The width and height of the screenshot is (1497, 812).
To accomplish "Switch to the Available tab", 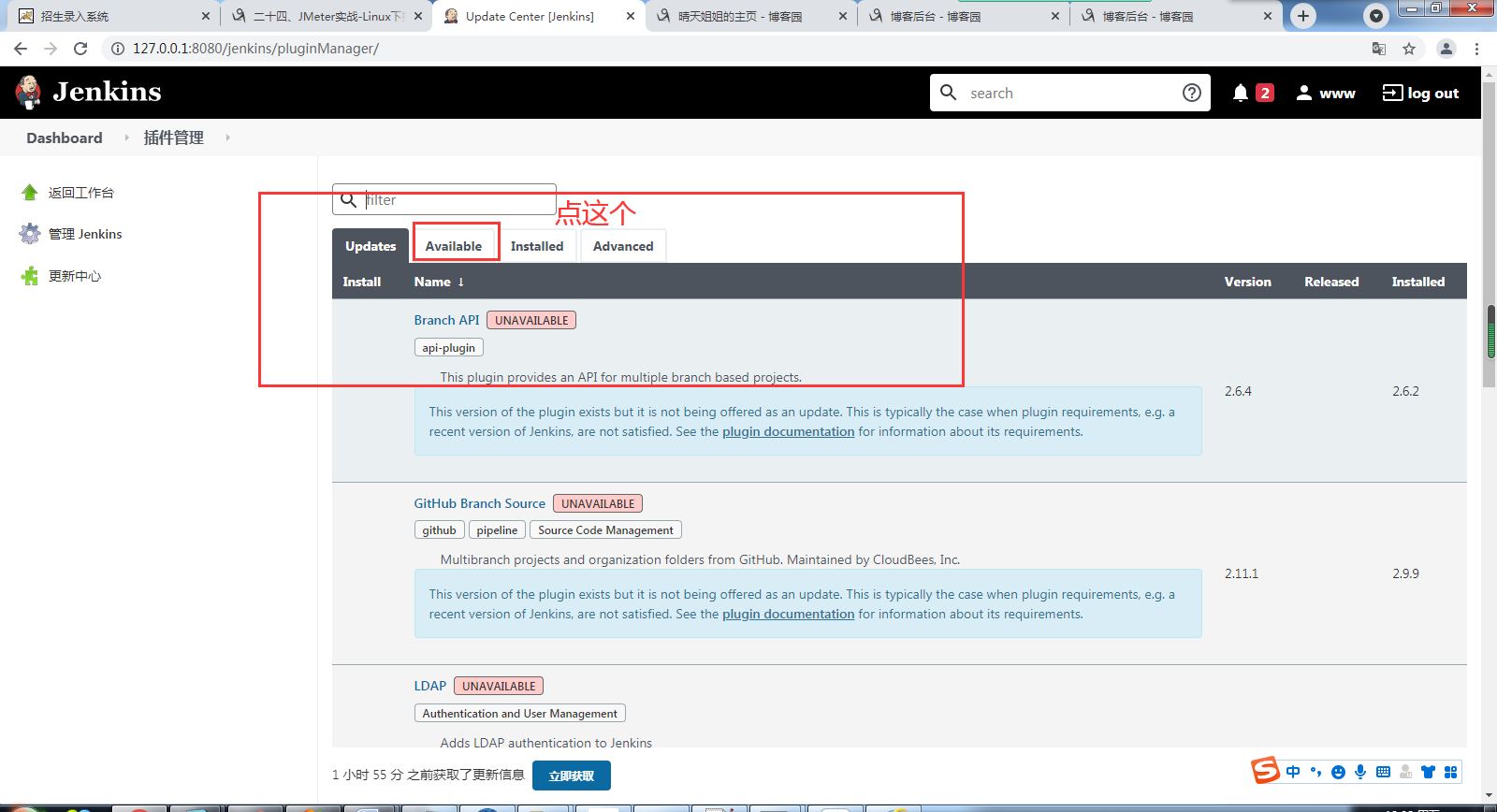I will pos(454,246).
